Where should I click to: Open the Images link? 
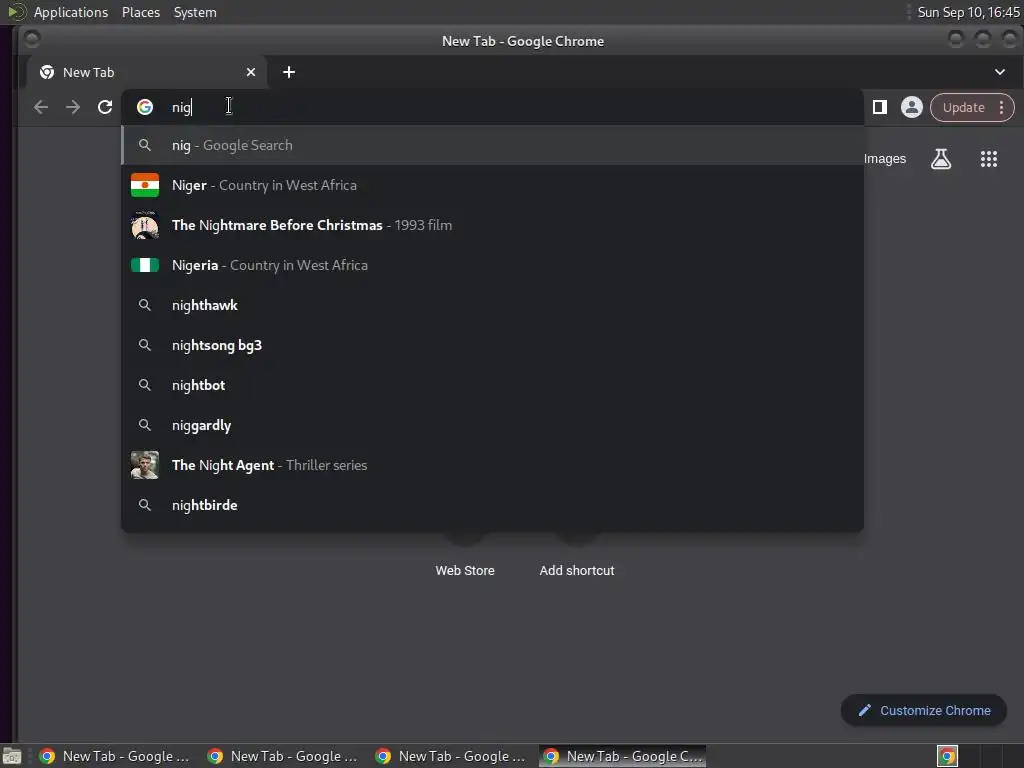885,159
